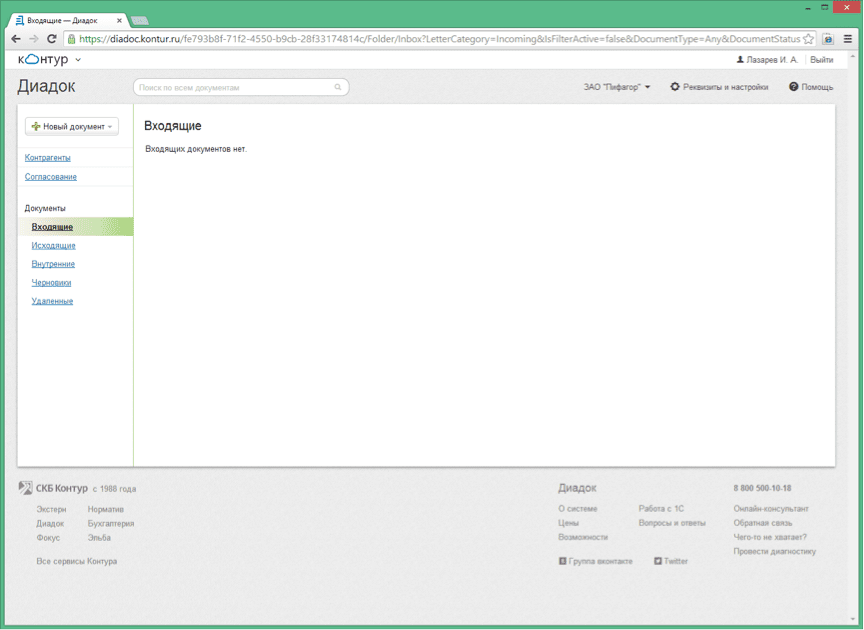
Task: Click the browser forward arrow
Action: (x=34, y=39)
